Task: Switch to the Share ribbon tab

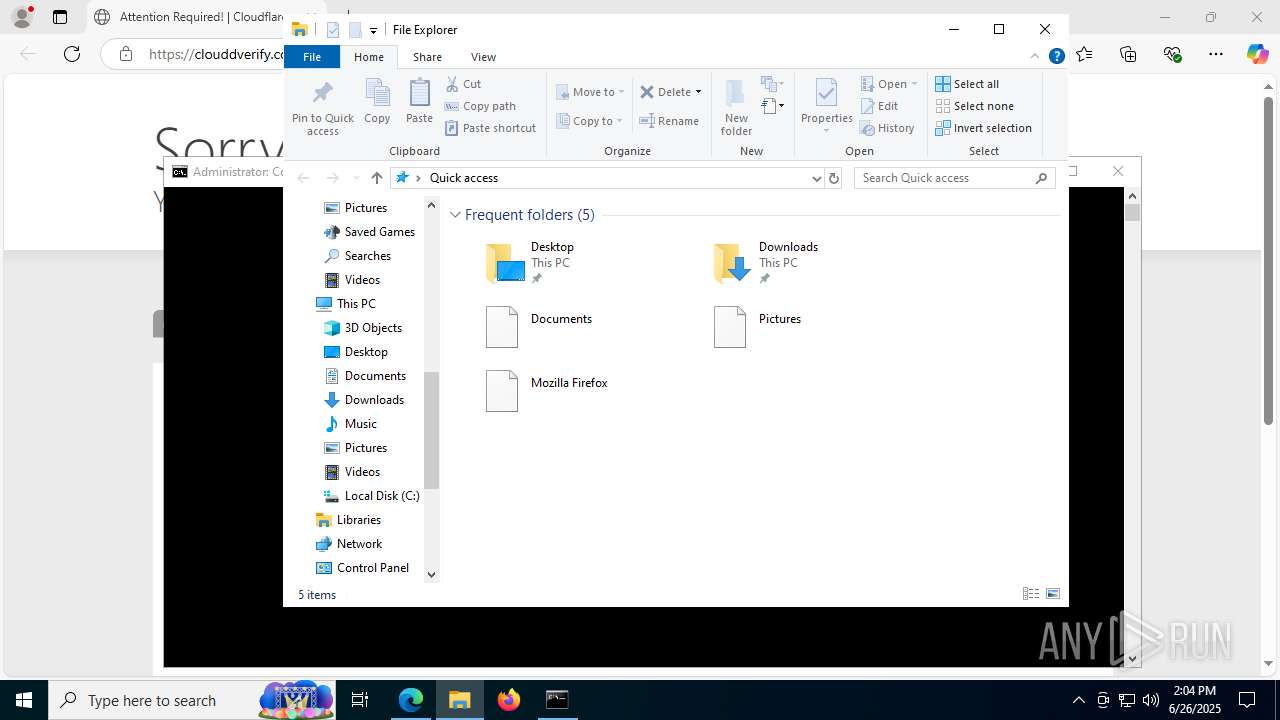Action: [427, 57]
